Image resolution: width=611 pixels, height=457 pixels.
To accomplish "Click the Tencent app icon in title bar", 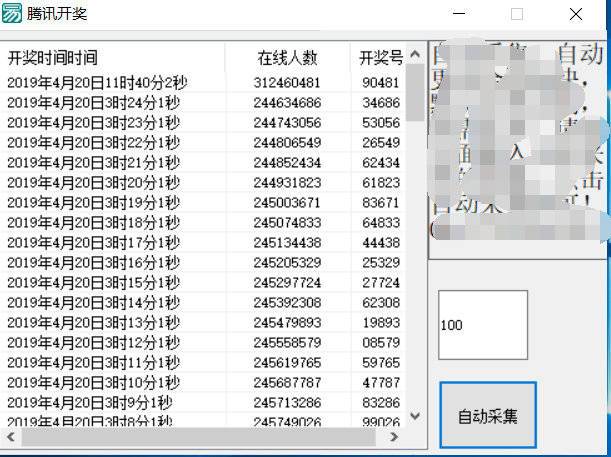I will coord(13,14).
